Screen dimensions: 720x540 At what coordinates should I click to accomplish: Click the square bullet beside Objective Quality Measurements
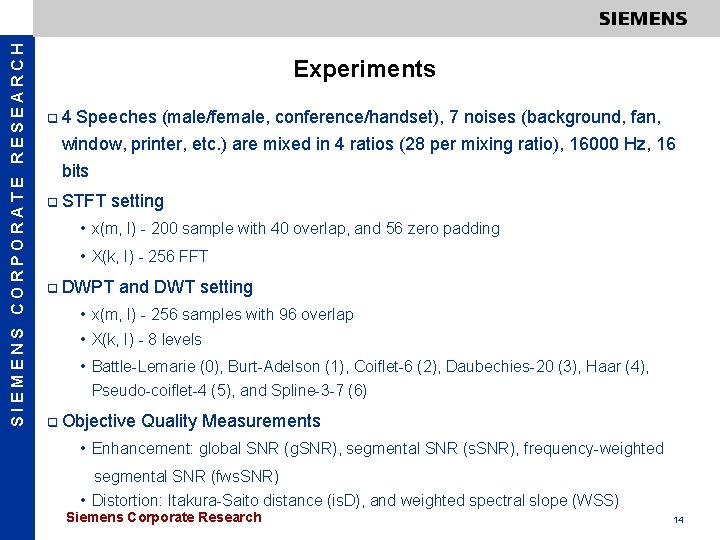(x=53, y=422)
